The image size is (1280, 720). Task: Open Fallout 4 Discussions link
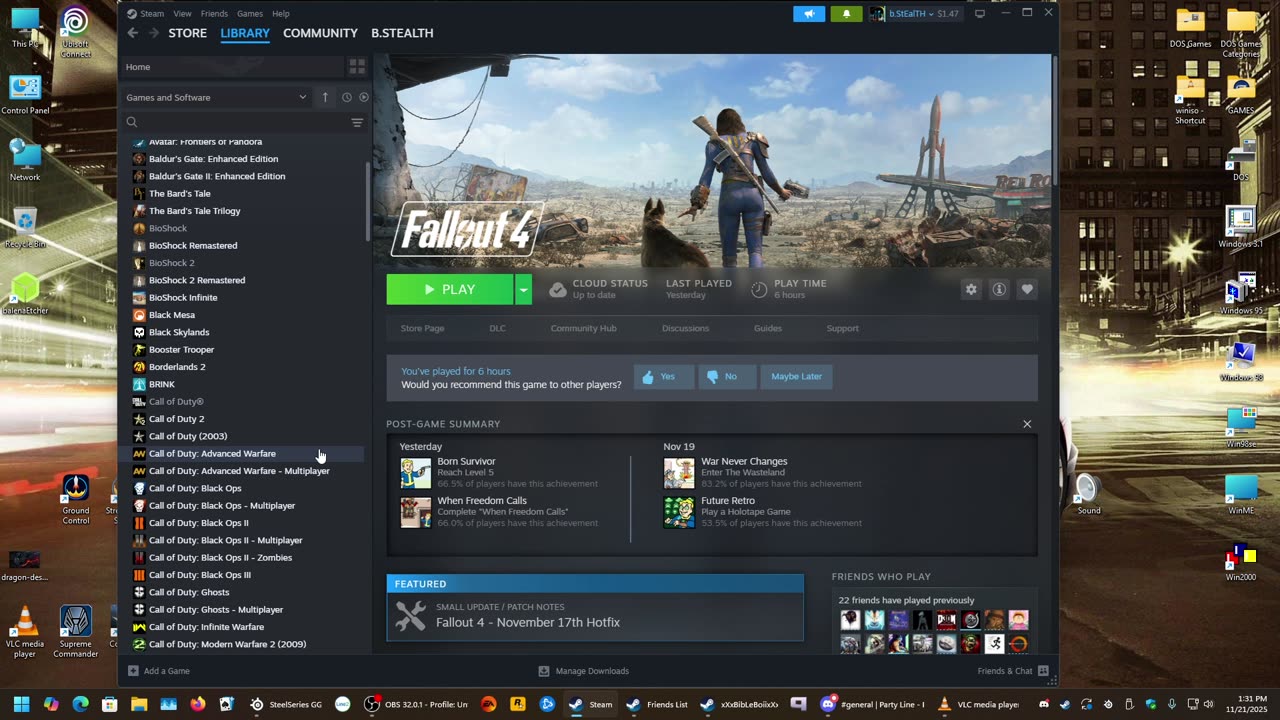685,328
